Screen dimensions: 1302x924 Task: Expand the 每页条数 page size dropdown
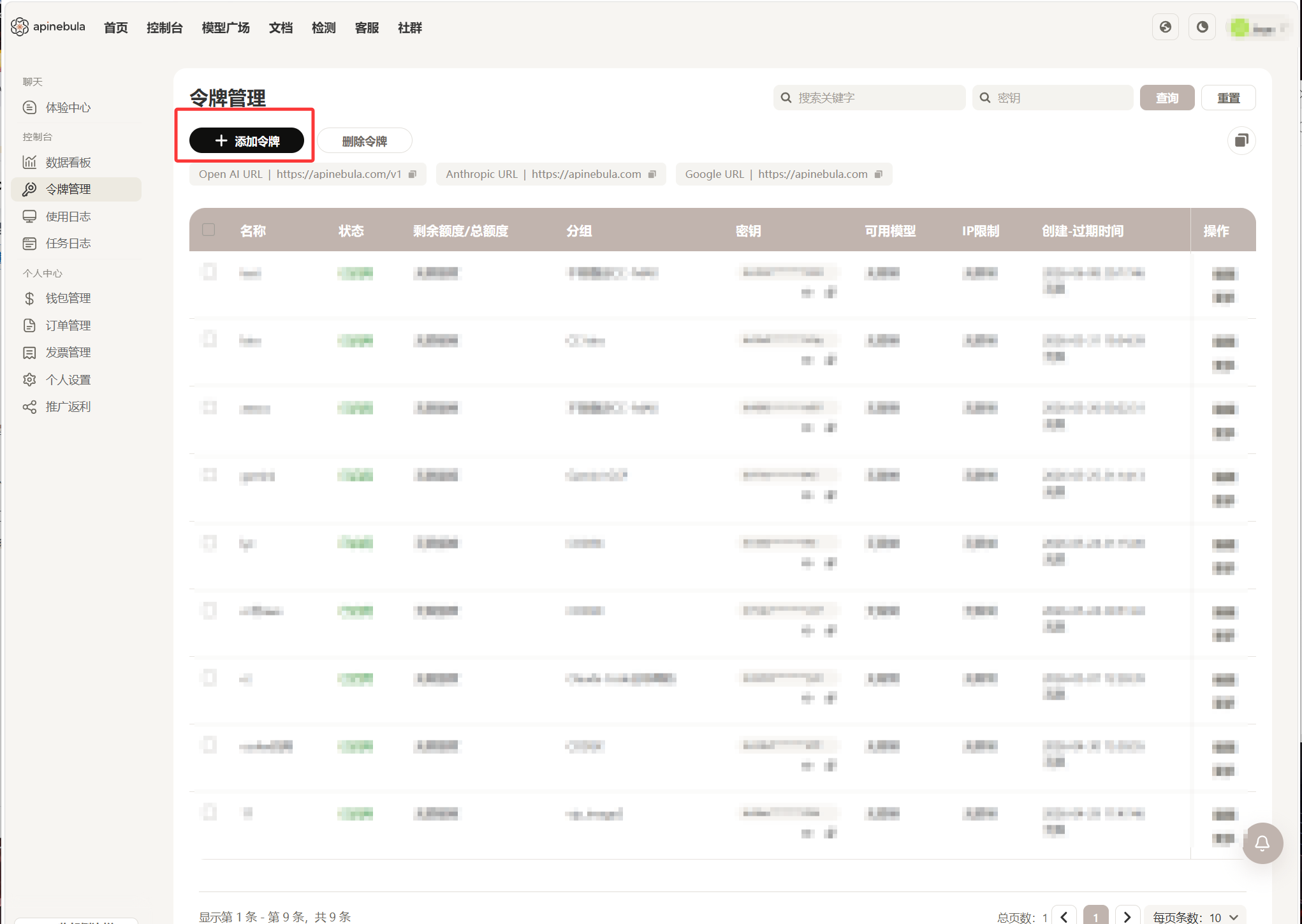tap(1194, 917)
